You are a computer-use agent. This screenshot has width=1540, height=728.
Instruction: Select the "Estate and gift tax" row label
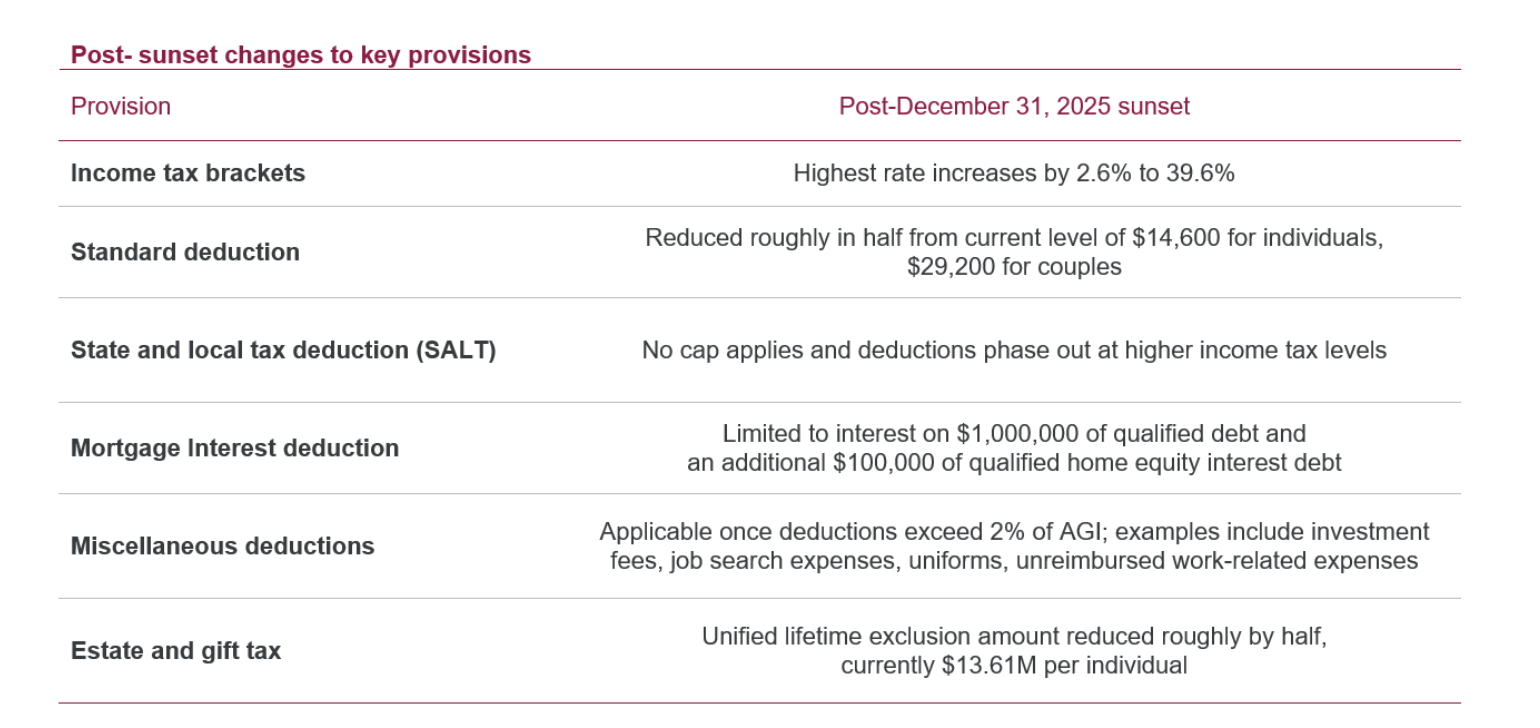(x=176, y=651)
